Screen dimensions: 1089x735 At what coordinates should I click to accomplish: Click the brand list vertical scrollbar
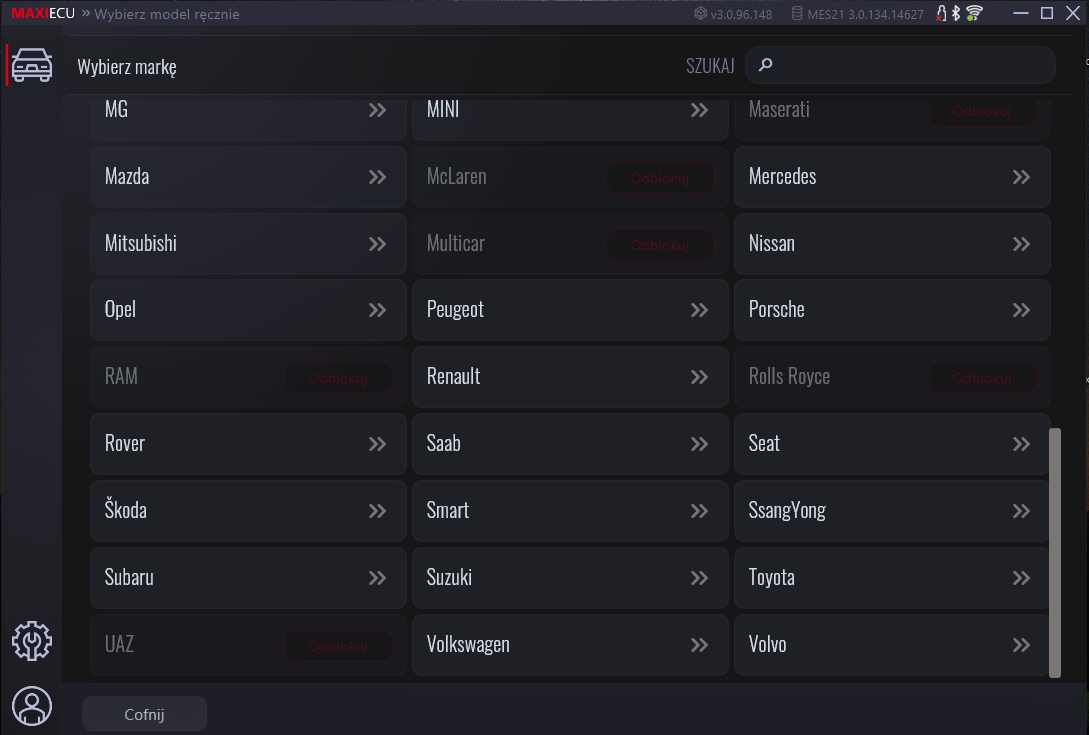[1054, 552]
